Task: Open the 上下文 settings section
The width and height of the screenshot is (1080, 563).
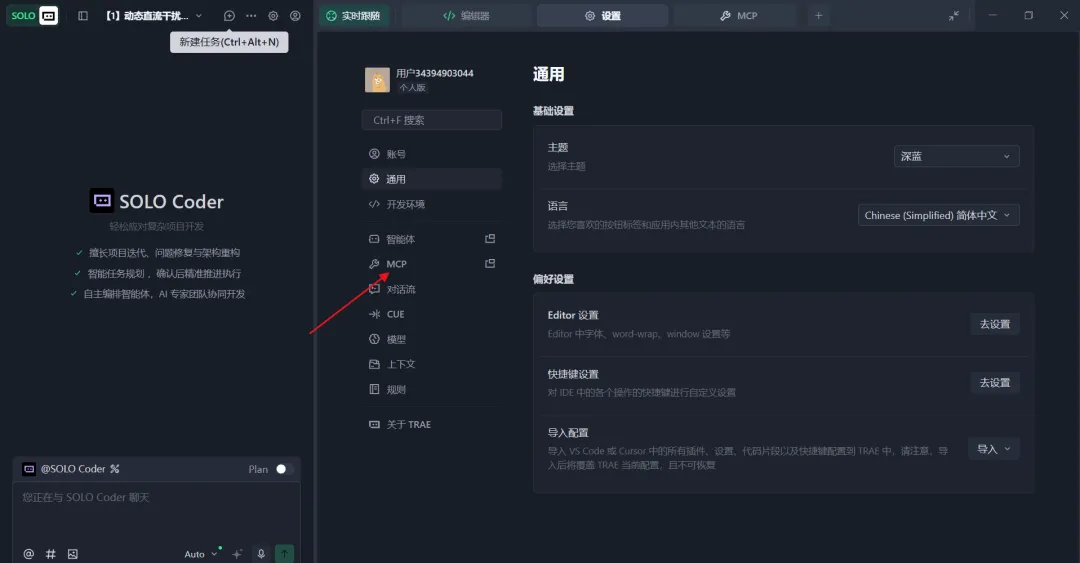Action: pyautogui.click(x=432, y=365)
